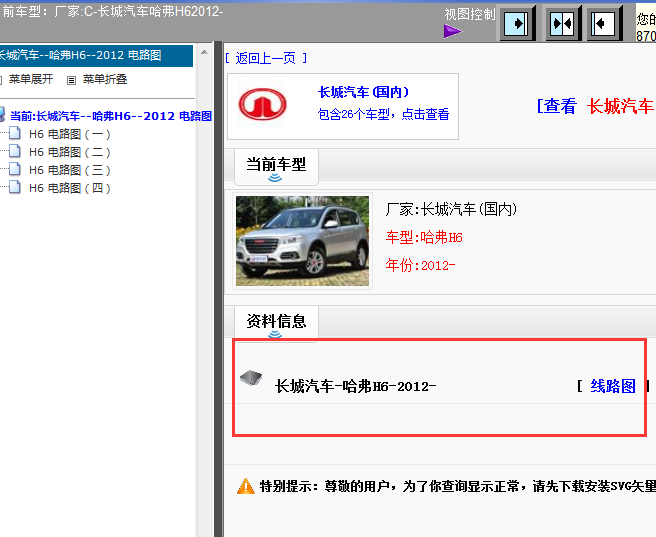This screenshot has height=537, width=656.
Task: Click the left panel scroll-up arrow
Action: [204, 52]
